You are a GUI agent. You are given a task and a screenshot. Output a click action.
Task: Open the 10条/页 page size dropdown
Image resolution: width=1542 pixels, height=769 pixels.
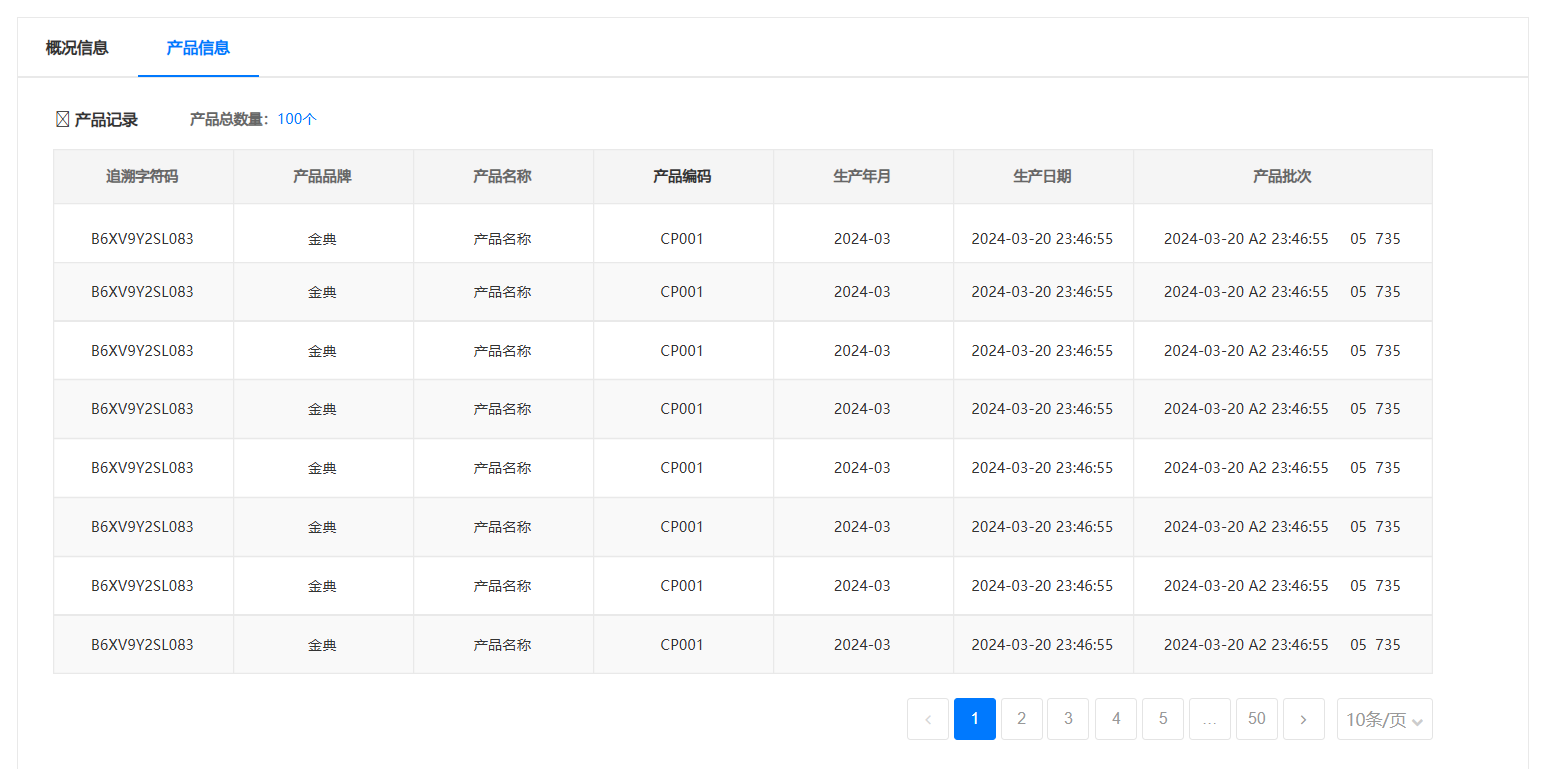1385,719
